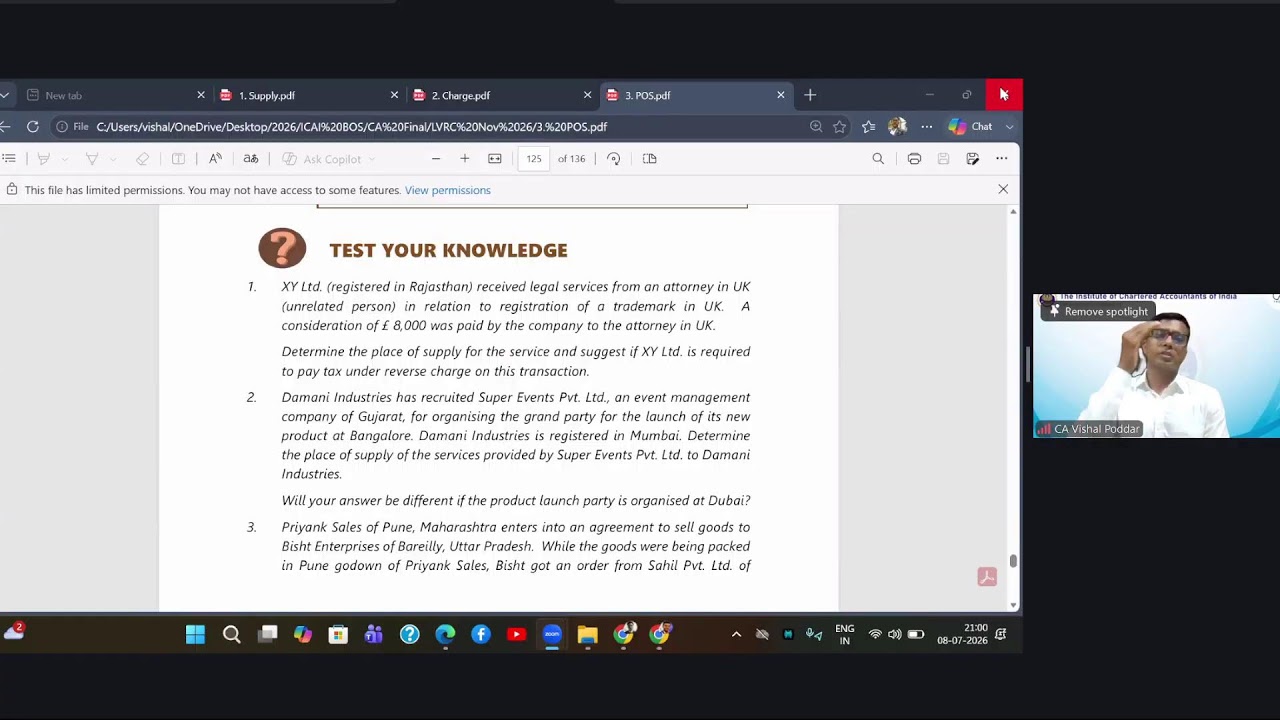Select the CA Vishal Poddar video thumbnail

click(1156, 366)
